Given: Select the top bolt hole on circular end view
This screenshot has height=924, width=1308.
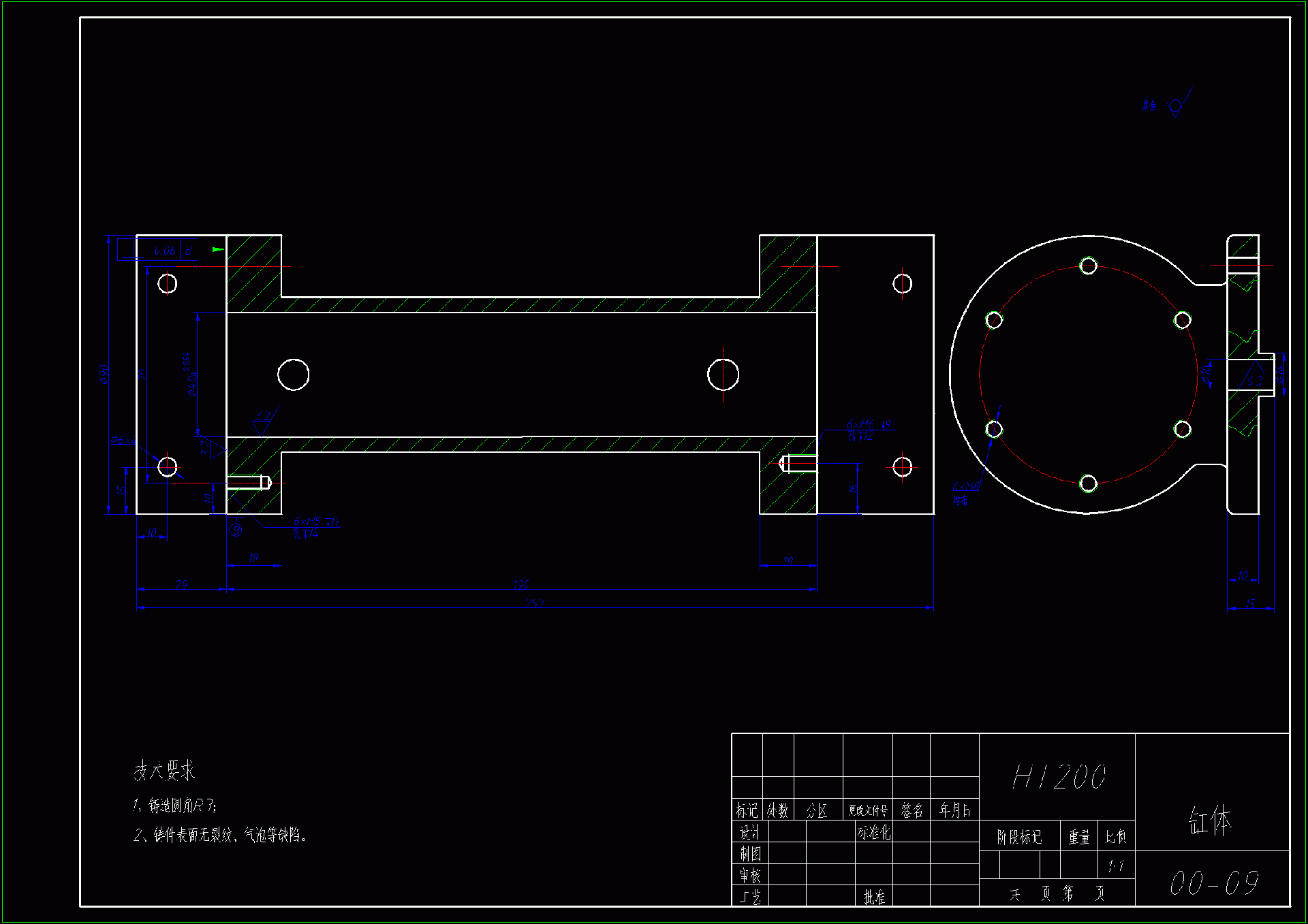Looking at the screenshot, I should (1088, 266).
